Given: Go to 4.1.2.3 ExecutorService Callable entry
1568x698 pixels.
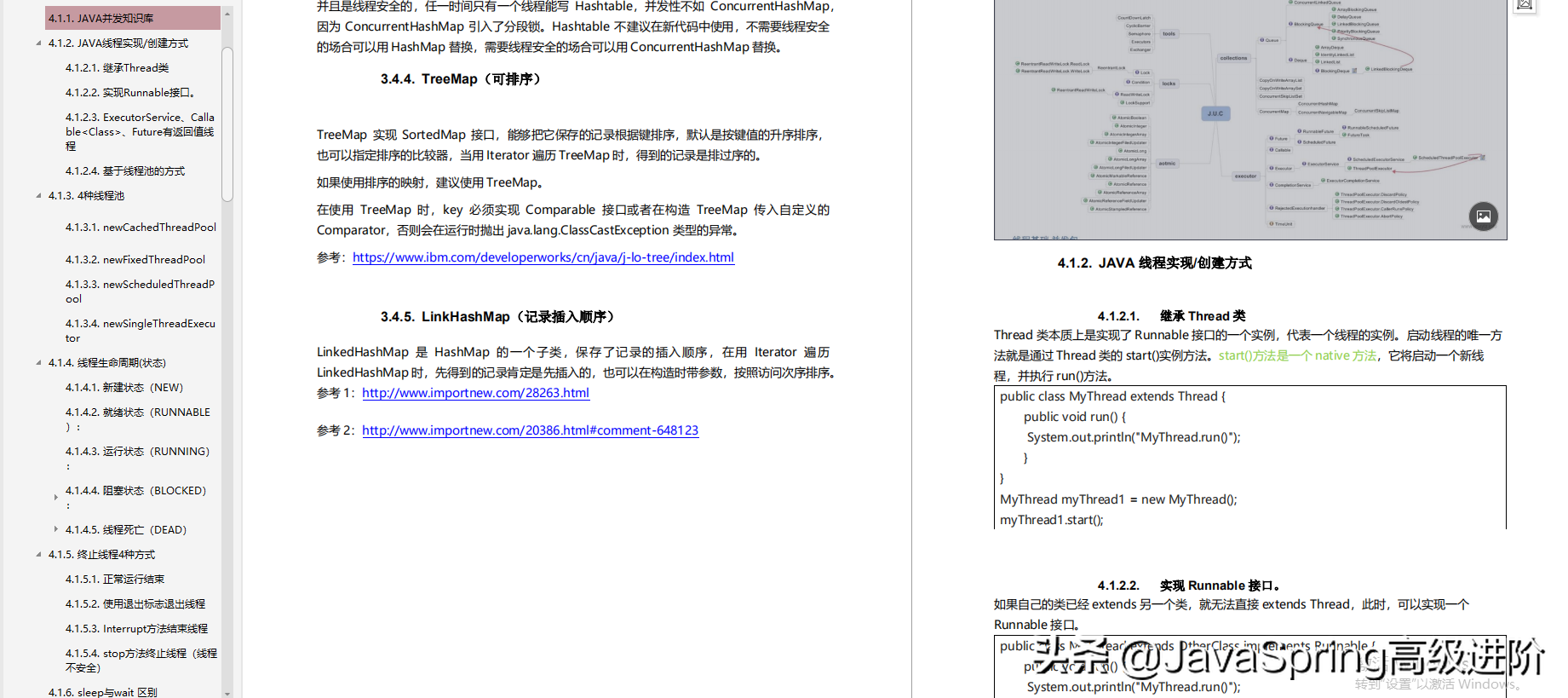Looking at the screenshot, I should point(140,131).
